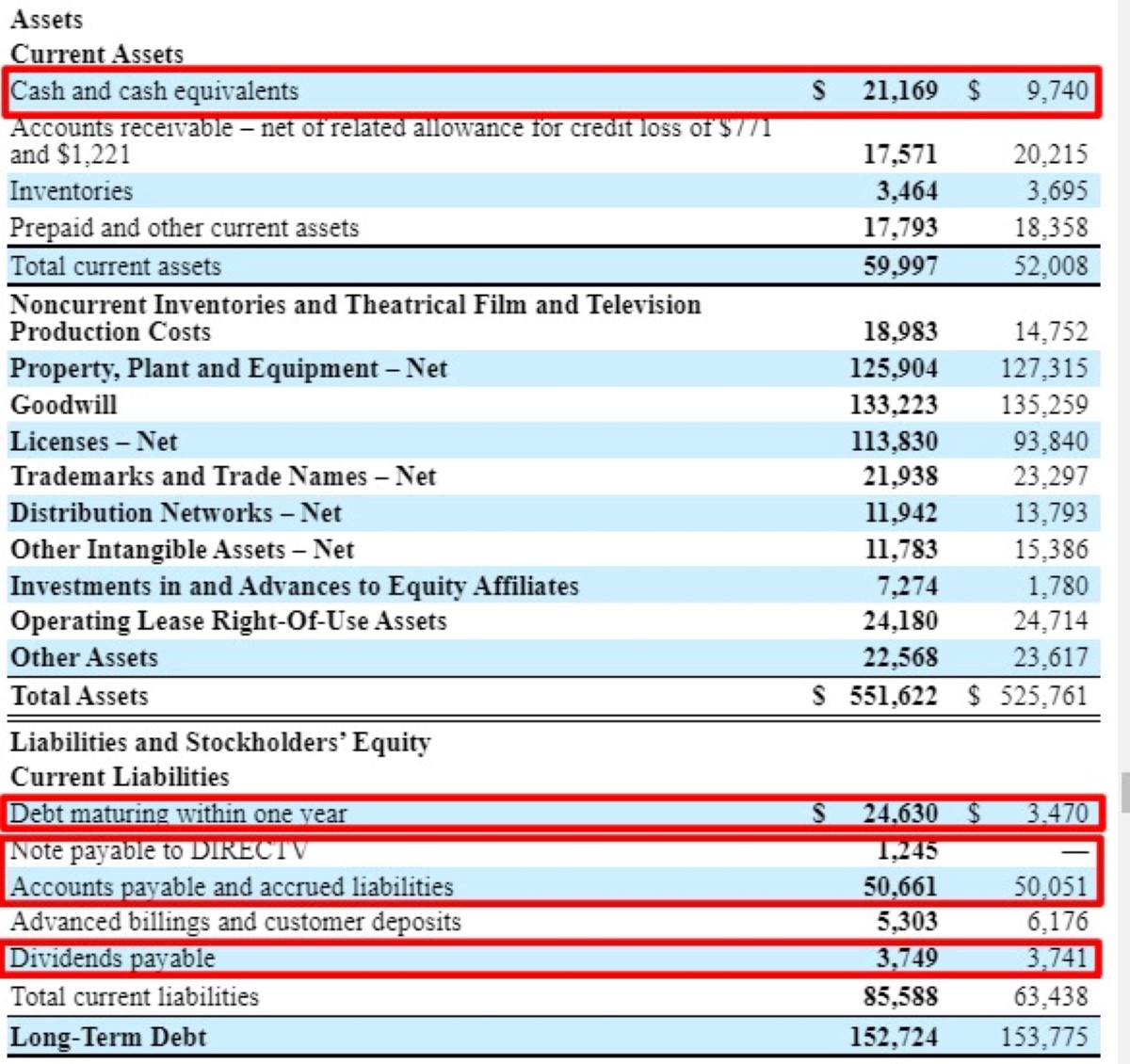Click the vertical scrollbar thumb on right edge

pyautogui.click(x=1124, y=791)
